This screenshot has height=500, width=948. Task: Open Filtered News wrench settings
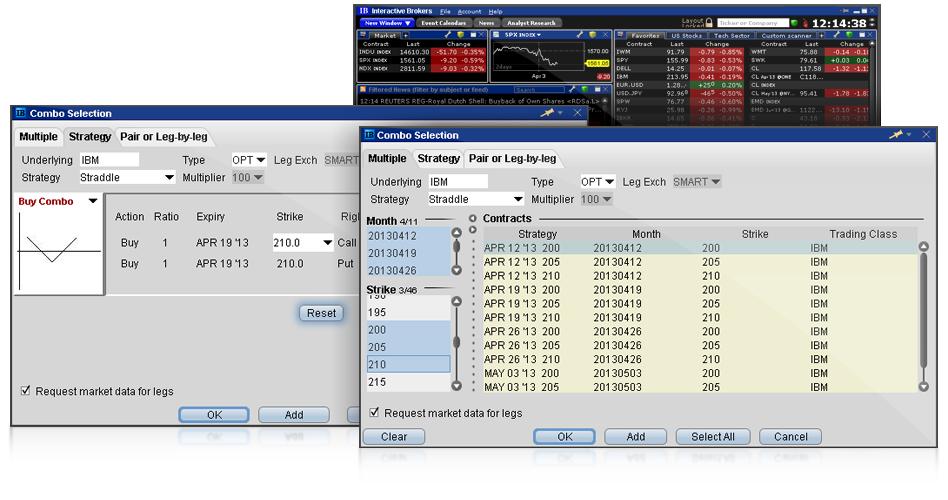click(x=572, y=89)
